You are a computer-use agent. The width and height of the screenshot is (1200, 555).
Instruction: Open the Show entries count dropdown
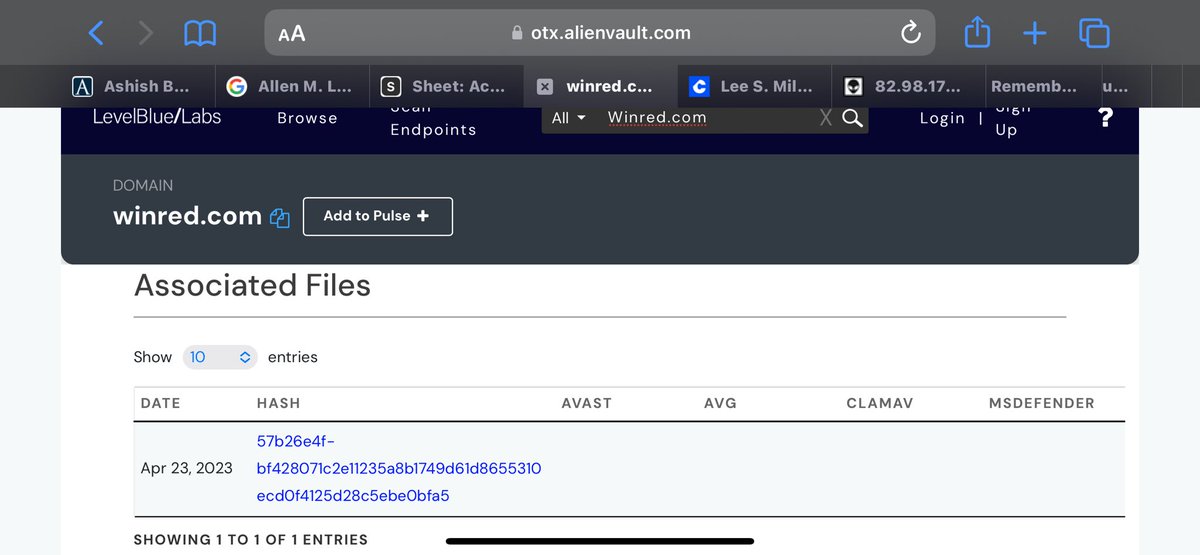[x=219, y=357]
